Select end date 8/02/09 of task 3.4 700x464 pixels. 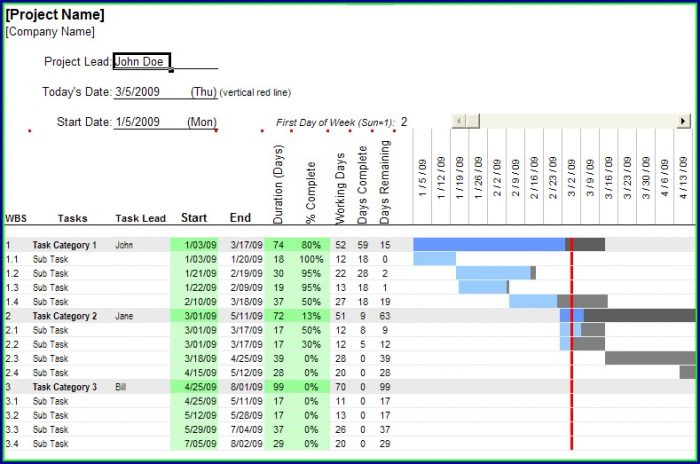pyautogui.click(x=246, y=443)
